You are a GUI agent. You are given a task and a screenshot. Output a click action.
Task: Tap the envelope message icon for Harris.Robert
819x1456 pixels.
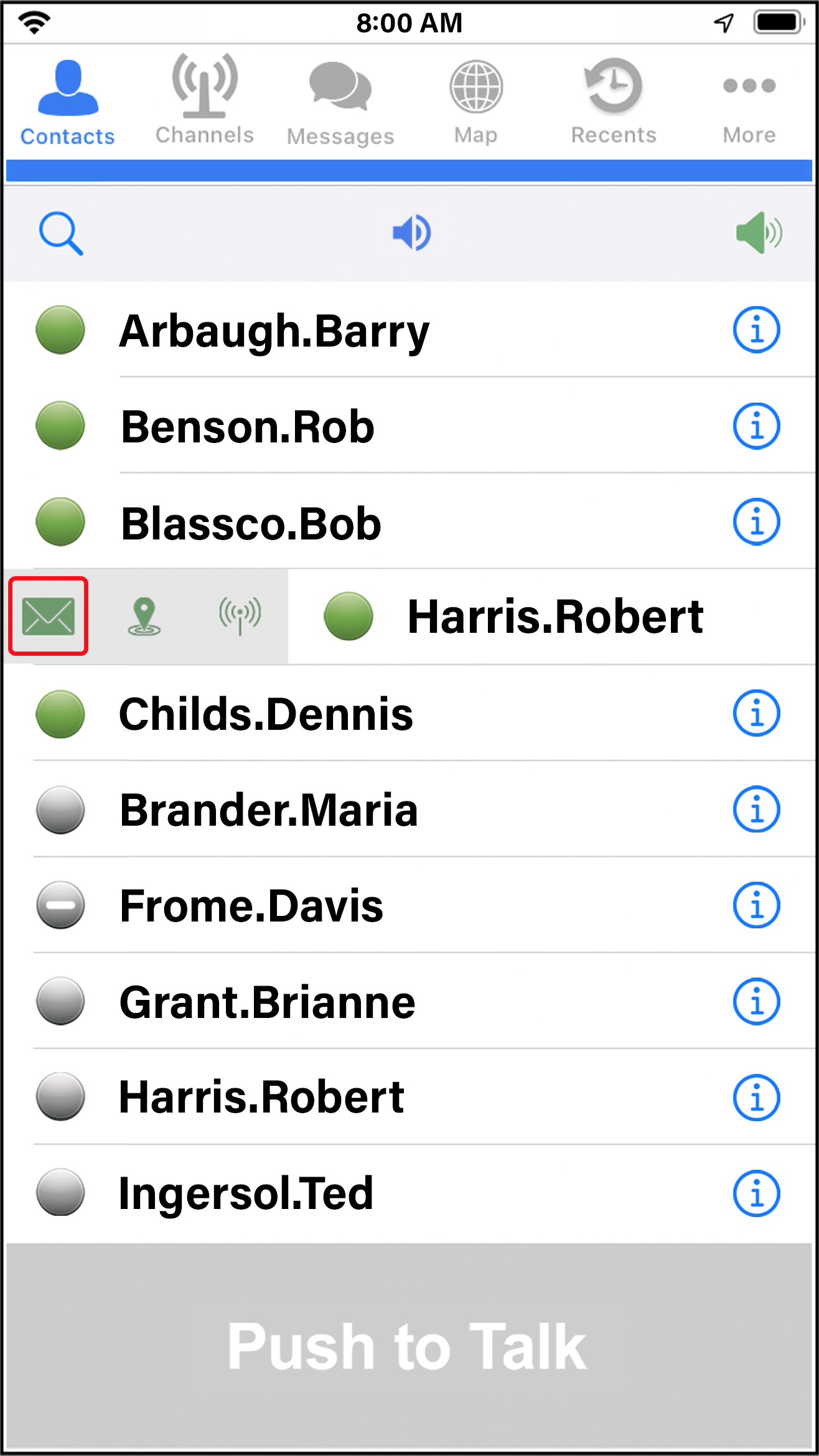[x=49, y=616]
